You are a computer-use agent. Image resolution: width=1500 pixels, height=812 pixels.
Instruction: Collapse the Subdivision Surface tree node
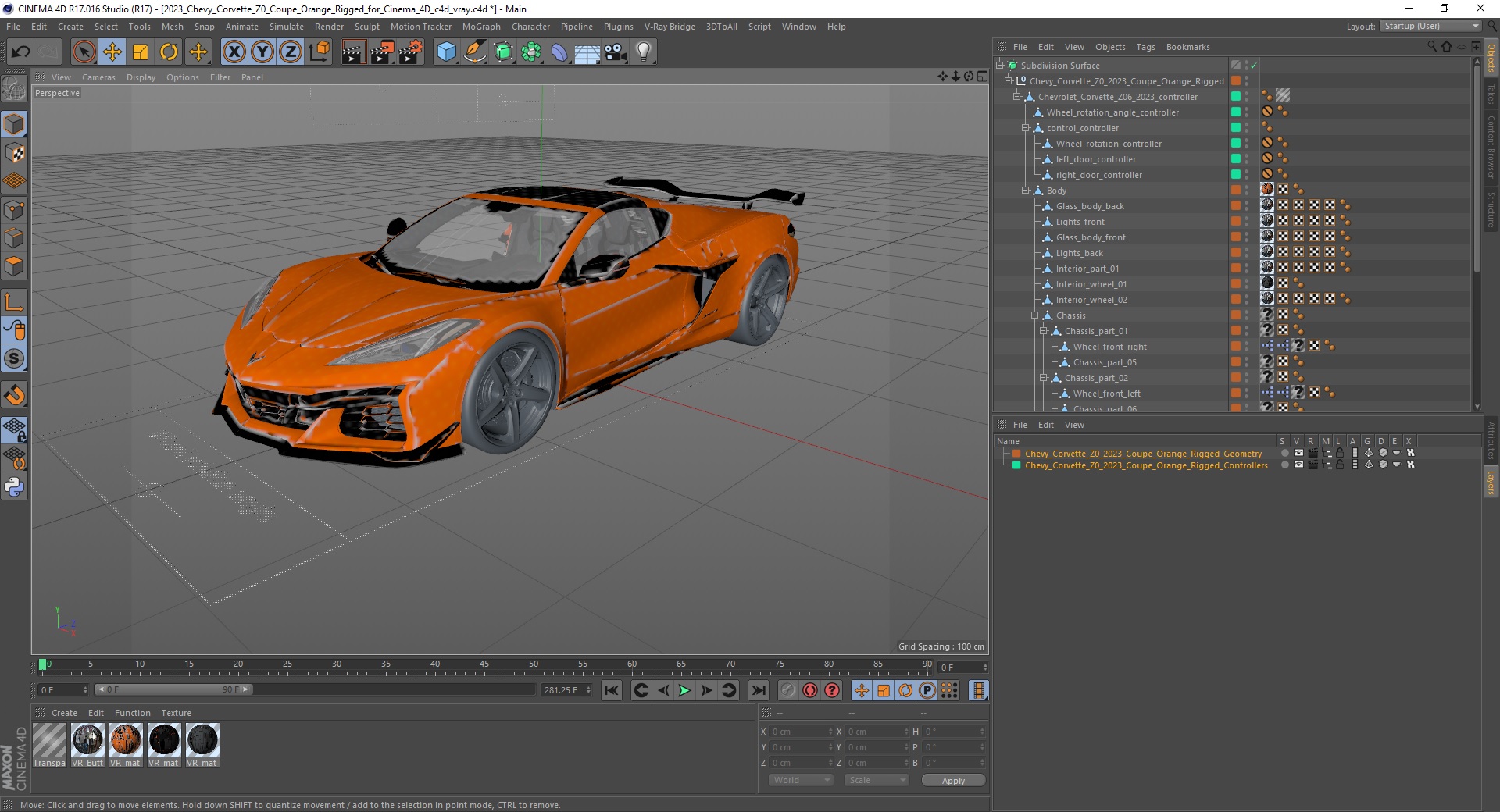1000,66
